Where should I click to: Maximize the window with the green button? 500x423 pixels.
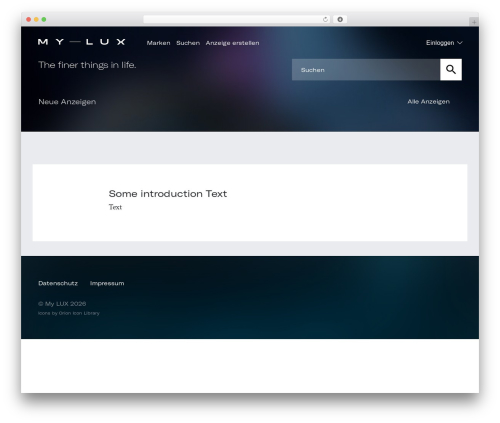44,19
